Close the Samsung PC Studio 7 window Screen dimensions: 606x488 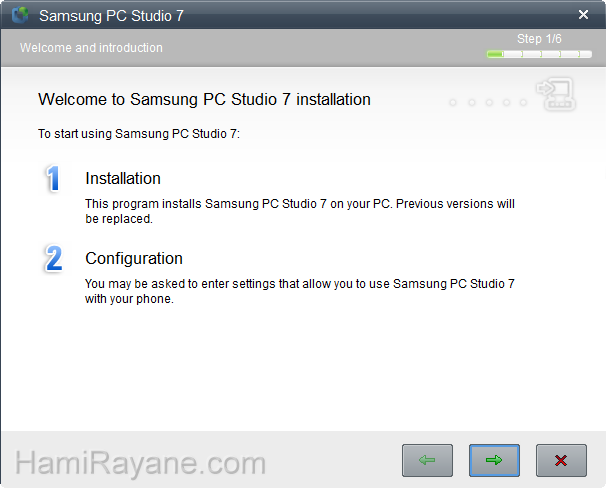pos(583,15)
